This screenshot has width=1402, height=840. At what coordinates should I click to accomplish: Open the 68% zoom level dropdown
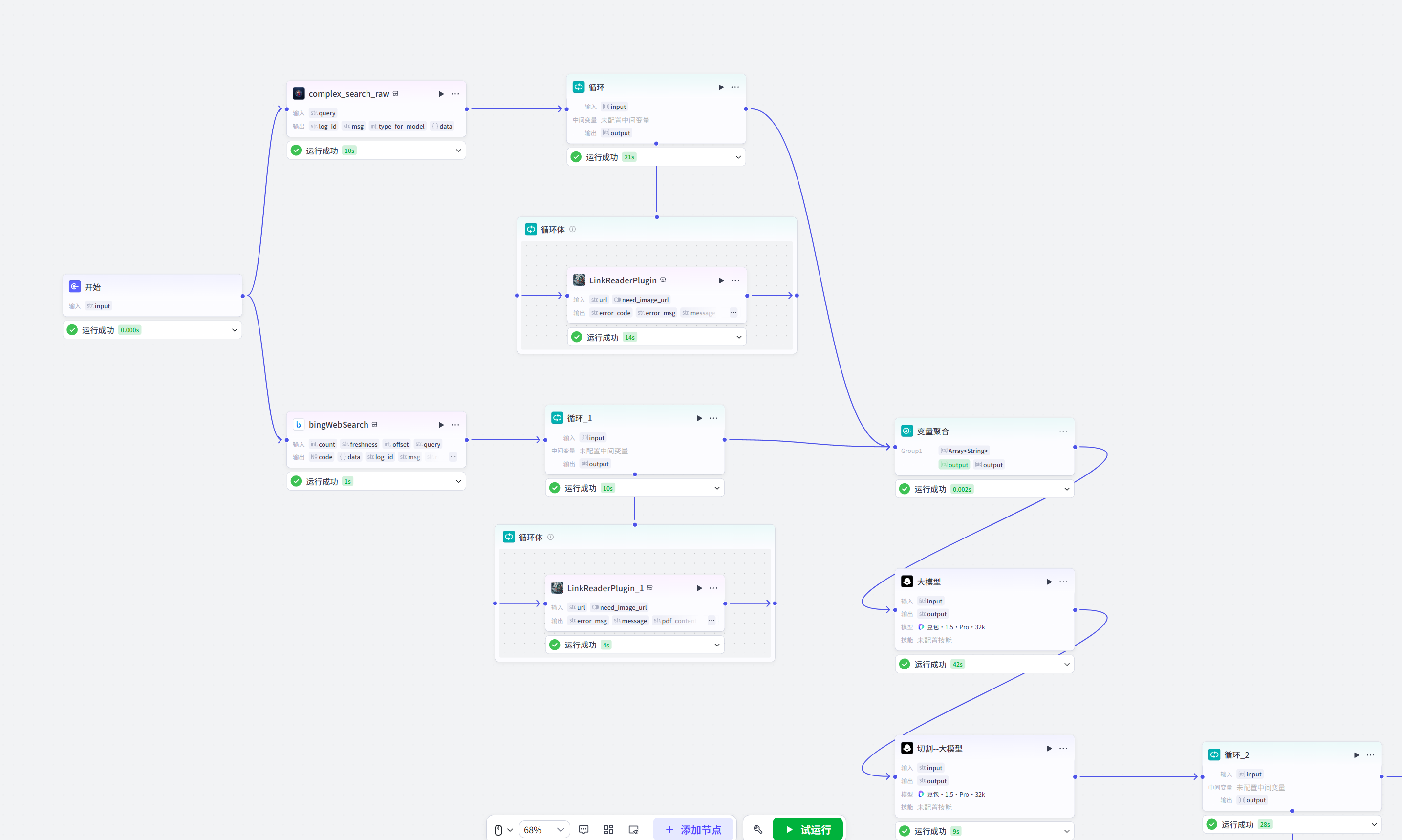(x=544, y=830)
